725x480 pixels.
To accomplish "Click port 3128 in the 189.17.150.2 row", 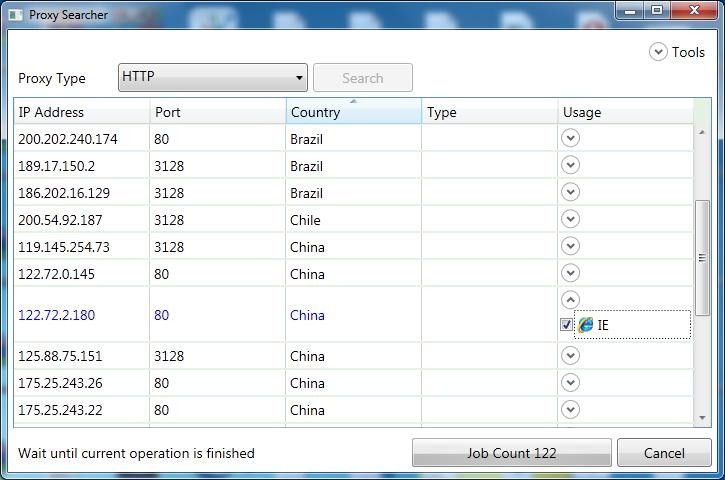I will coord(169,166).
